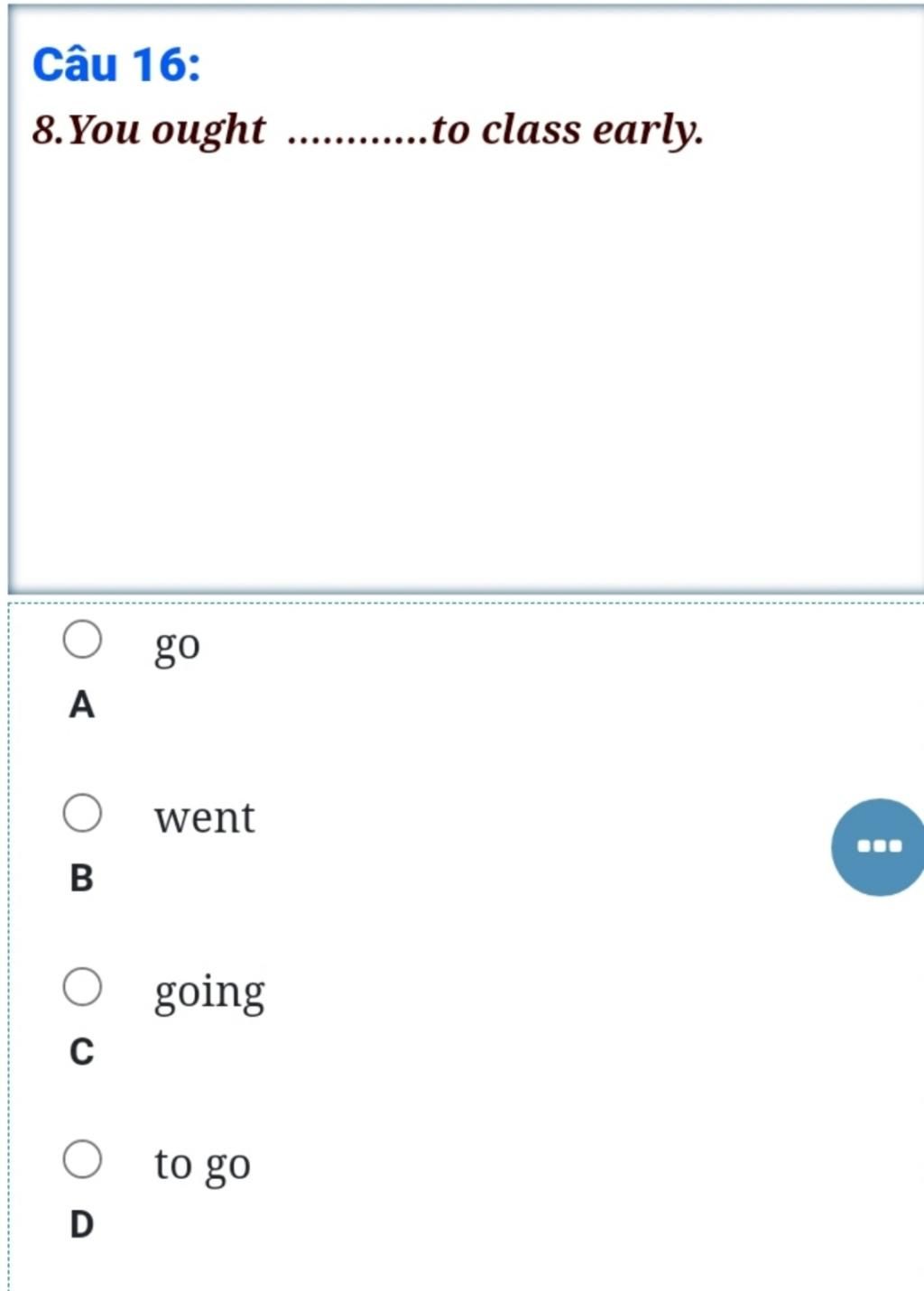The width and height of the screenshot is (924, 1291).
Task: Click the 'Câu 16:' question heading
Action: click(x=116, y=64)
